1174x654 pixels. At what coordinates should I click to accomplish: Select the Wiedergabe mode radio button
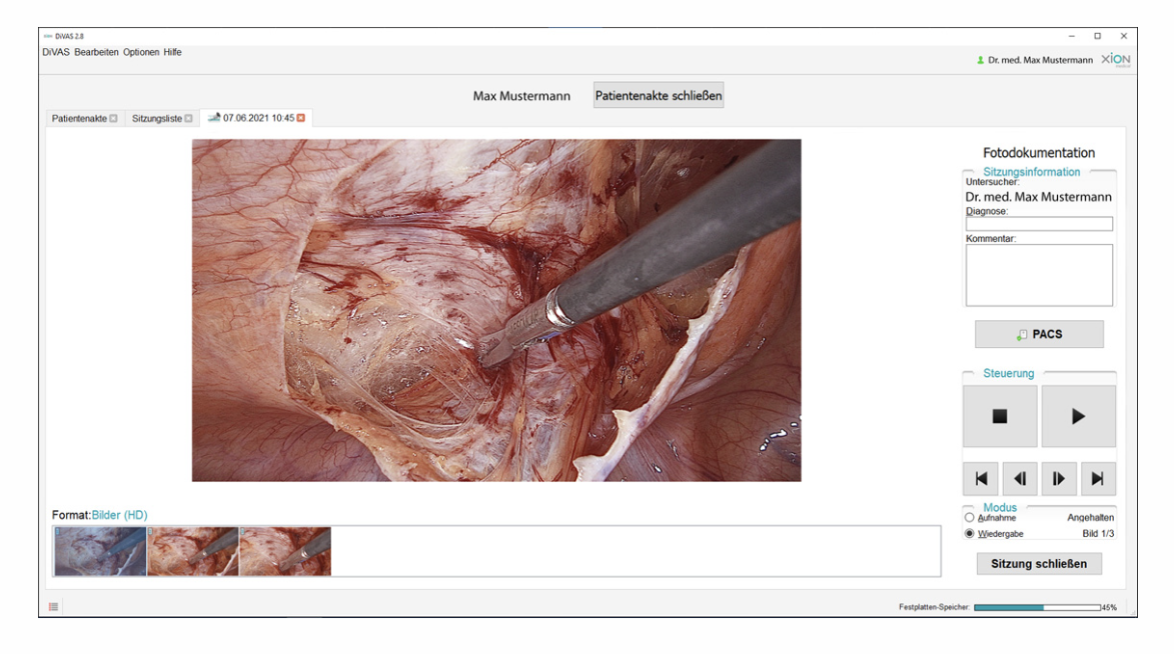(x=970, y=533)
